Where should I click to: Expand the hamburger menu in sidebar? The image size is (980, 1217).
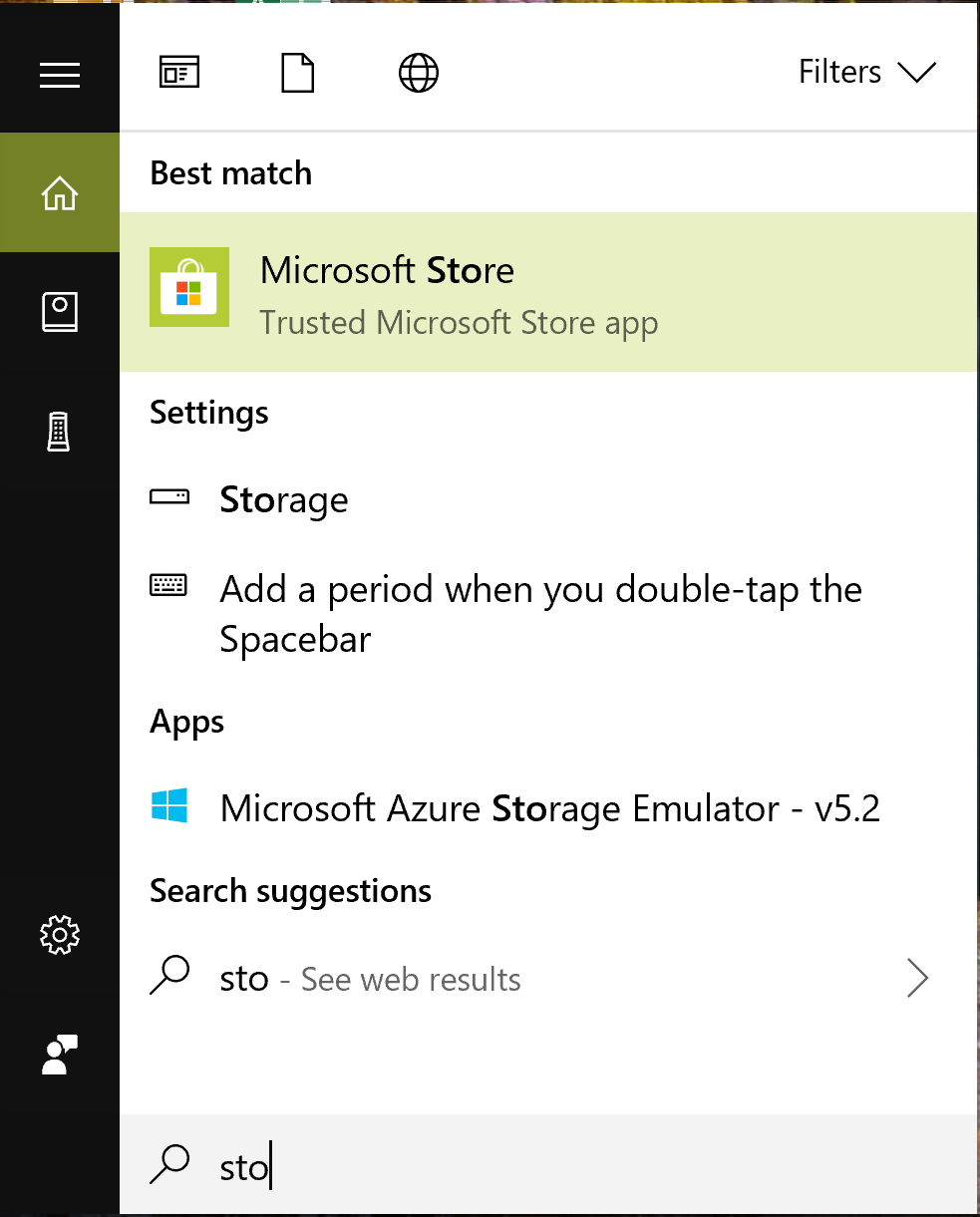[x=60, y=74]
